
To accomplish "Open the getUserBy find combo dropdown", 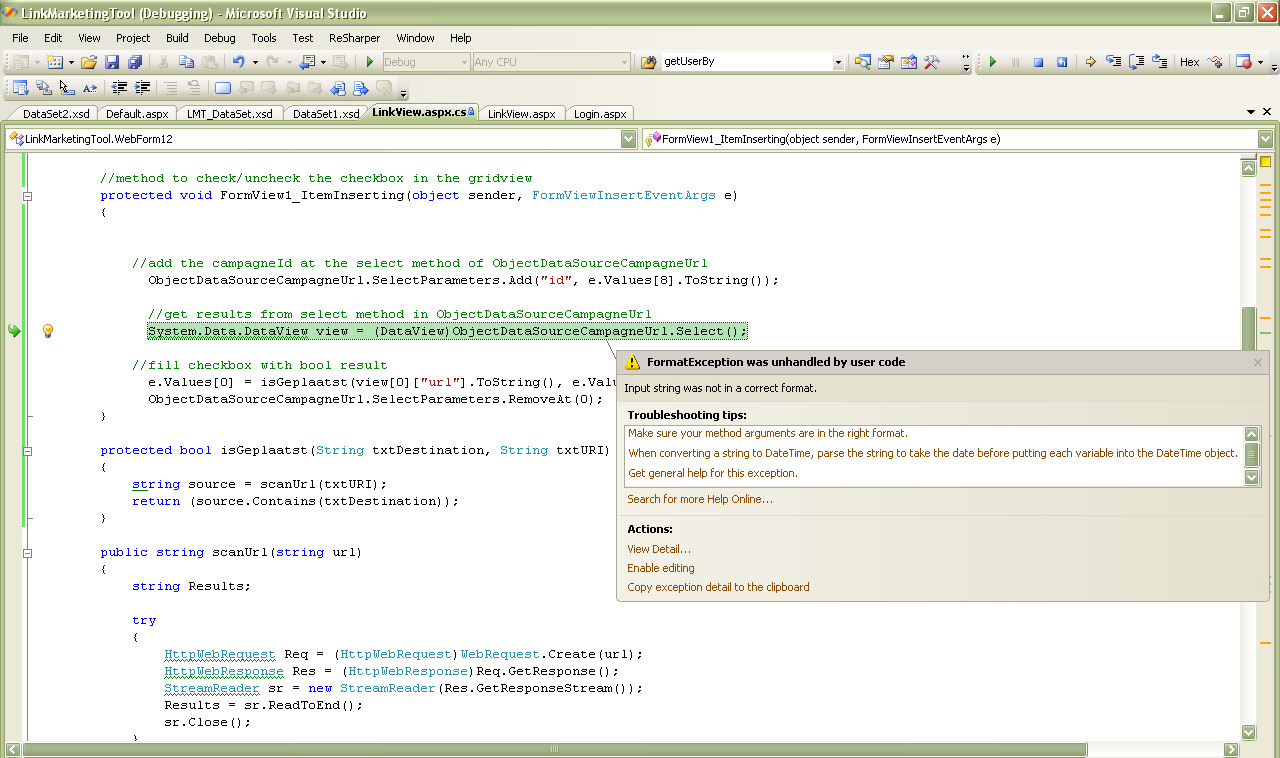I will pos(838,62).
